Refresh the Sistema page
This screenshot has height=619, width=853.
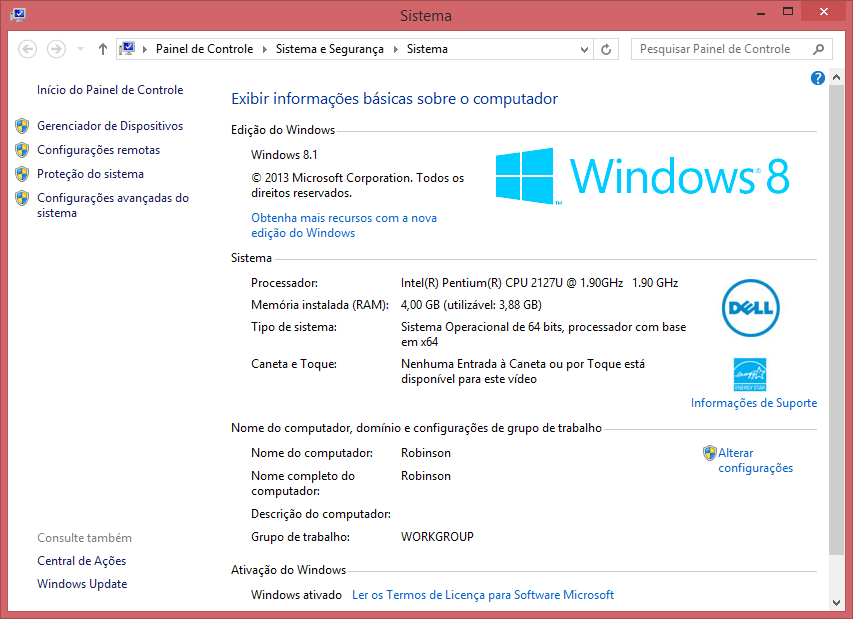click(606, 49)
